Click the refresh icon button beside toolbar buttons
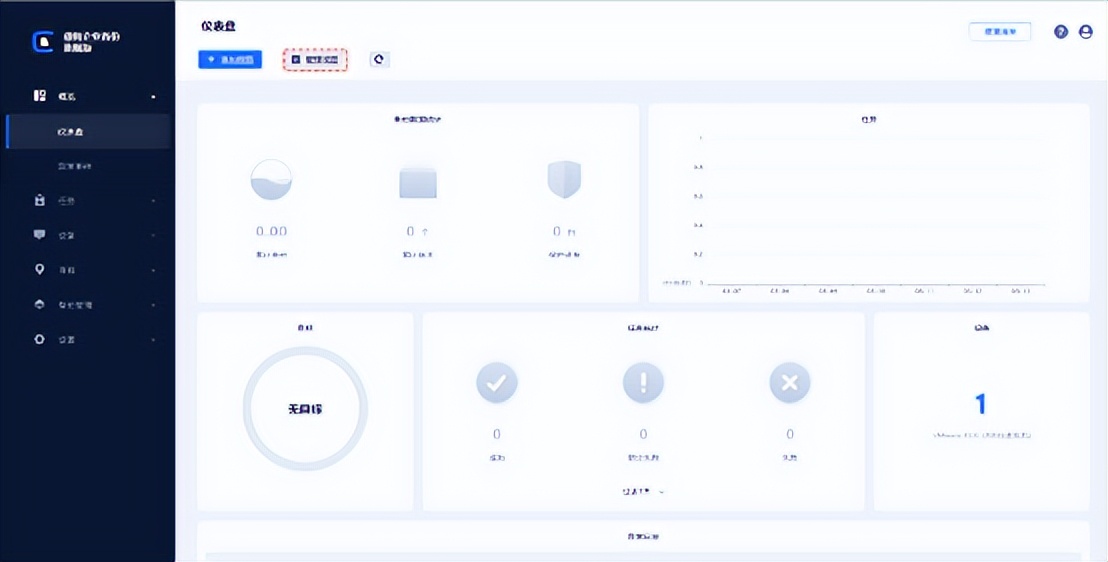The height and width of the screenshot is (562, 1108). point(379,59)
